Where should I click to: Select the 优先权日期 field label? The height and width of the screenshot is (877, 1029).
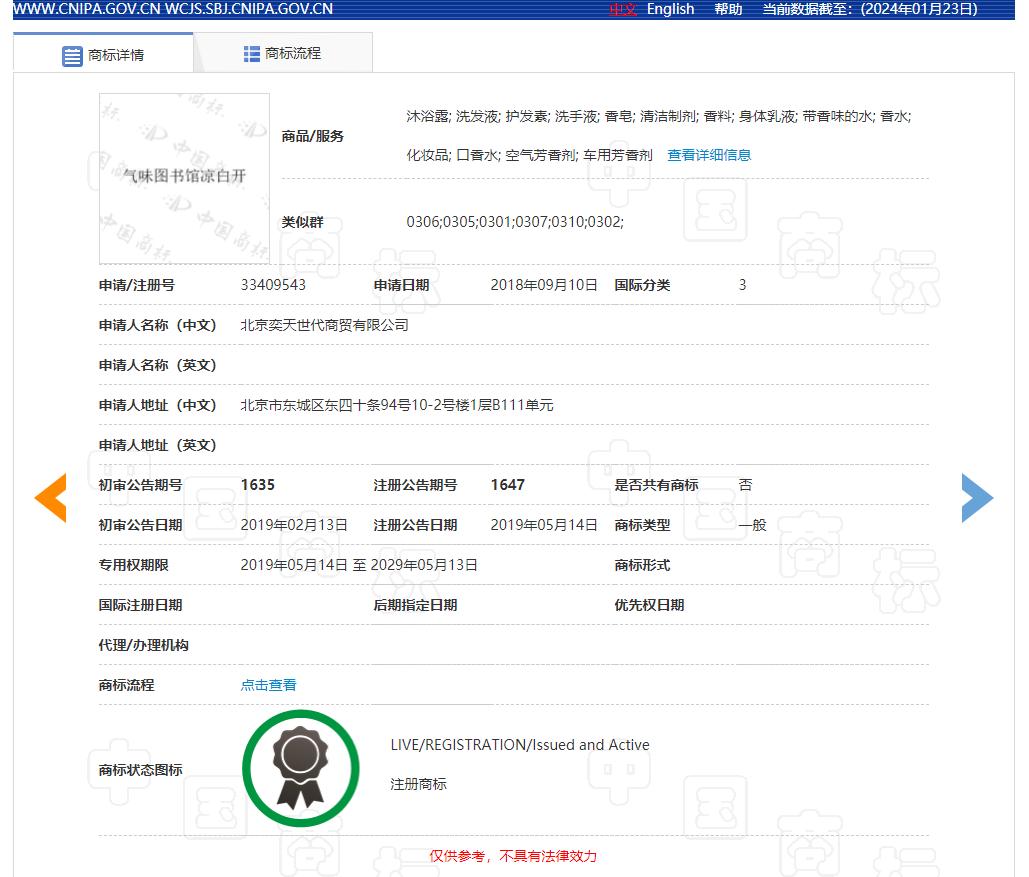649,605
